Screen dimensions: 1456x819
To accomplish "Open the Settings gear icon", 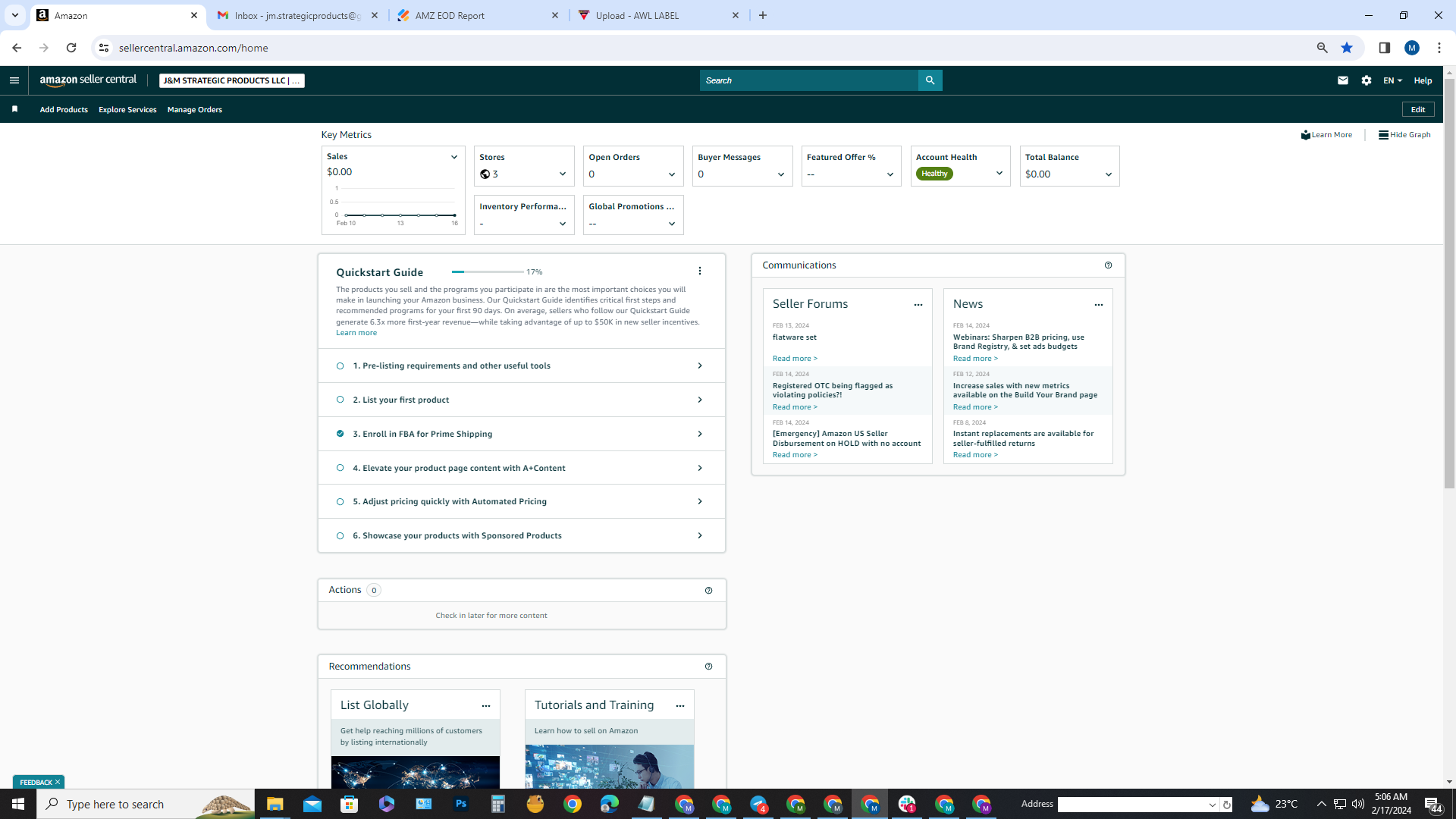I will 1367,80.
